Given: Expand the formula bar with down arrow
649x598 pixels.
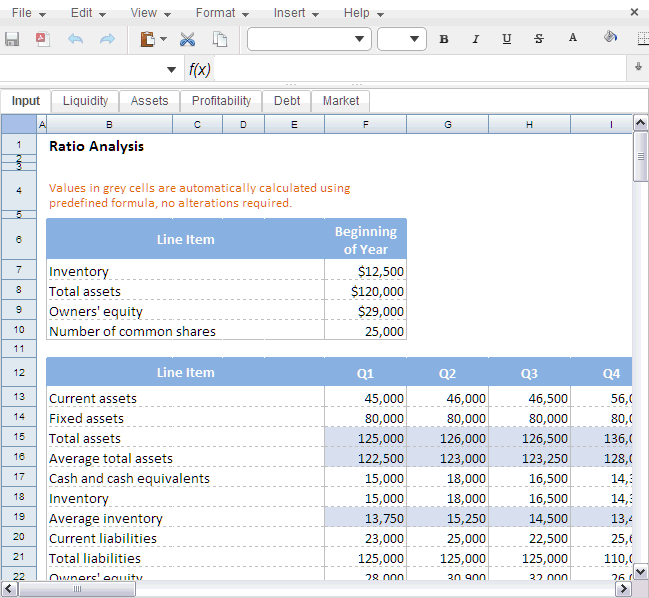Looking at the screenshot, I should click(638, 66).
